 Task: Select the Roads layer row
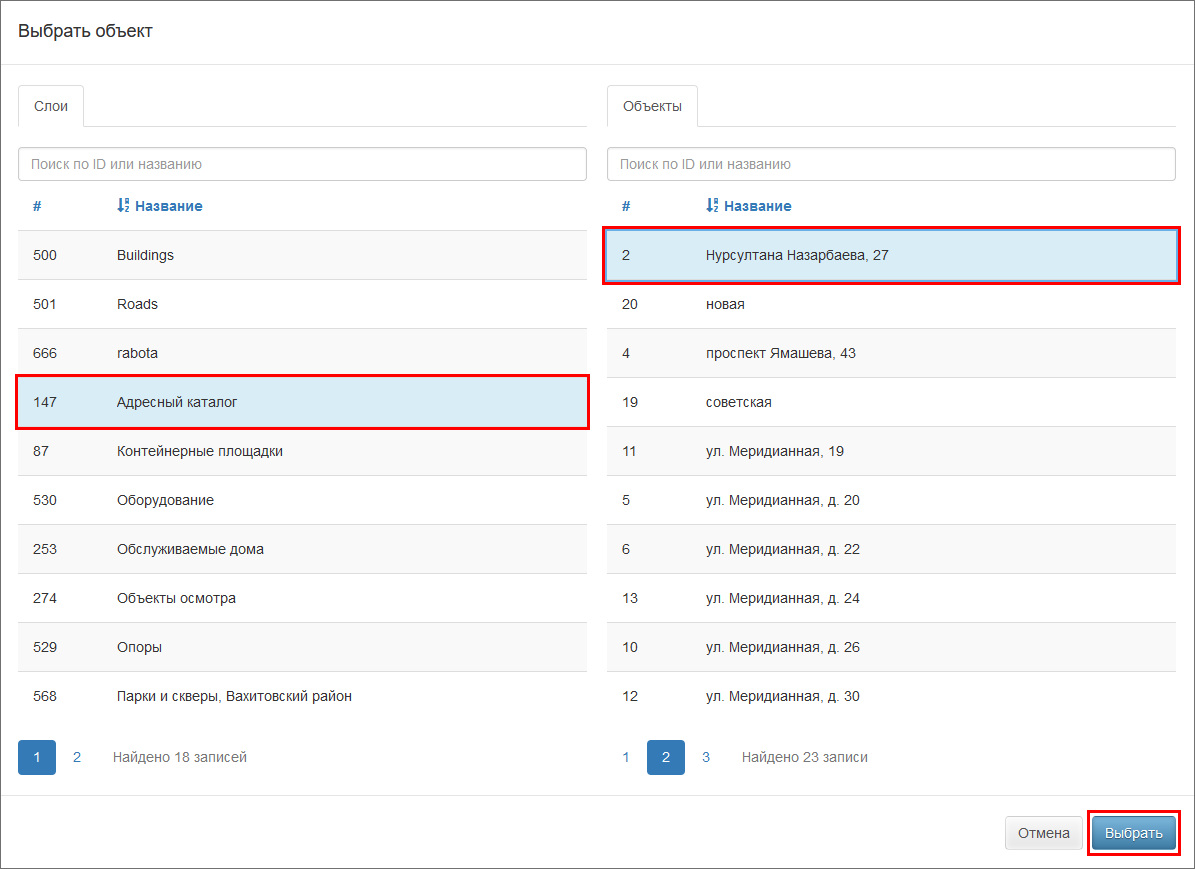coord(302,304)
